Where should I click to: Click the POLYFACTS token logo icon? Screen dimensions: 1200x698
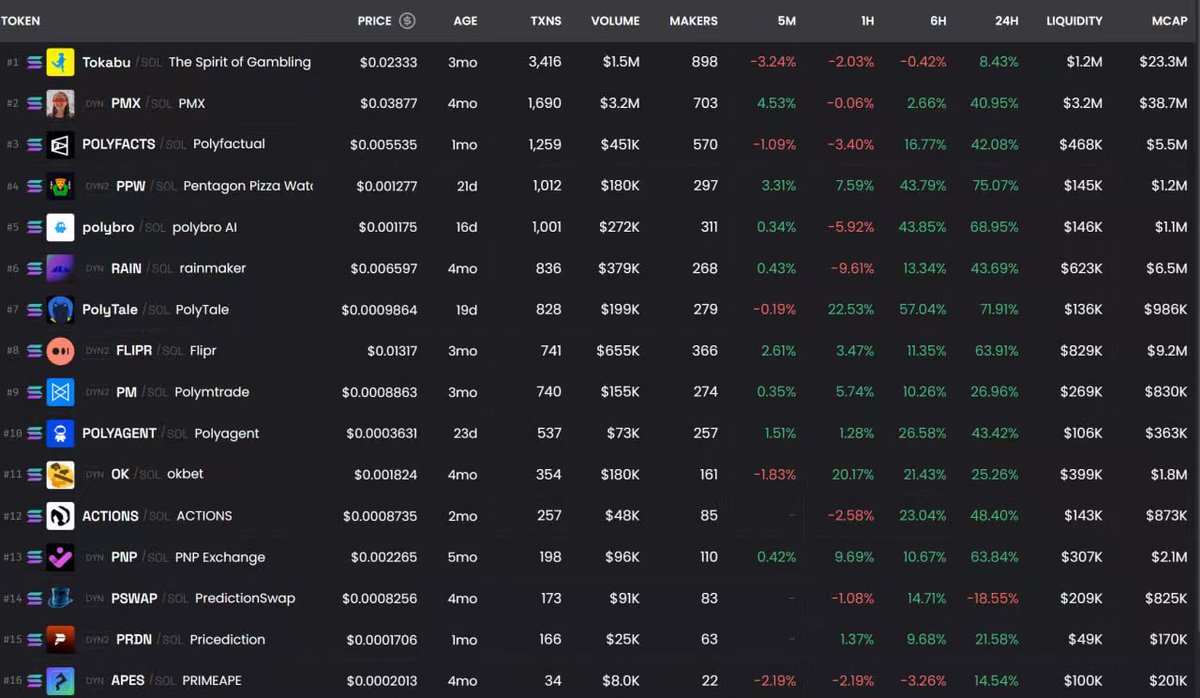point(61,145)
